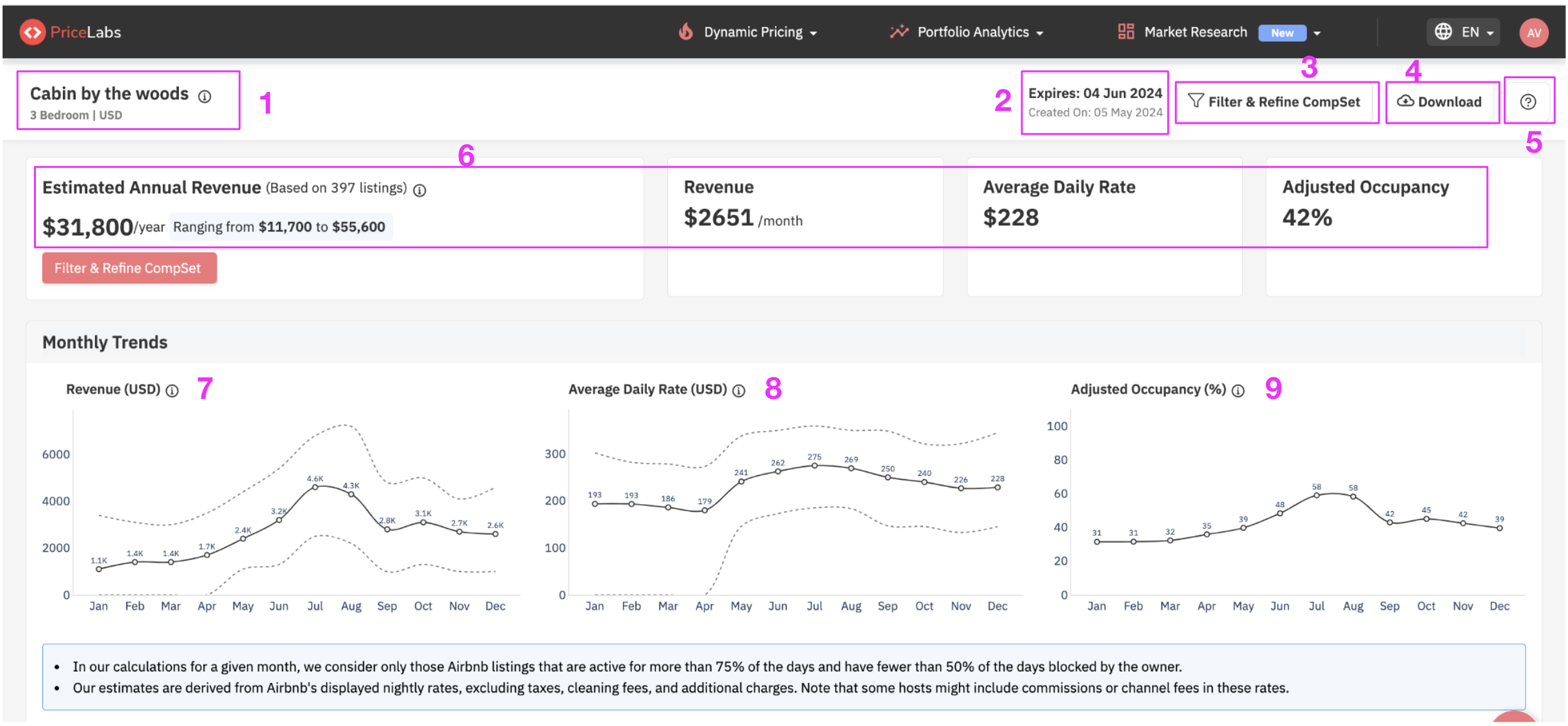Open the globe language icon

[x=1445, y=31]
